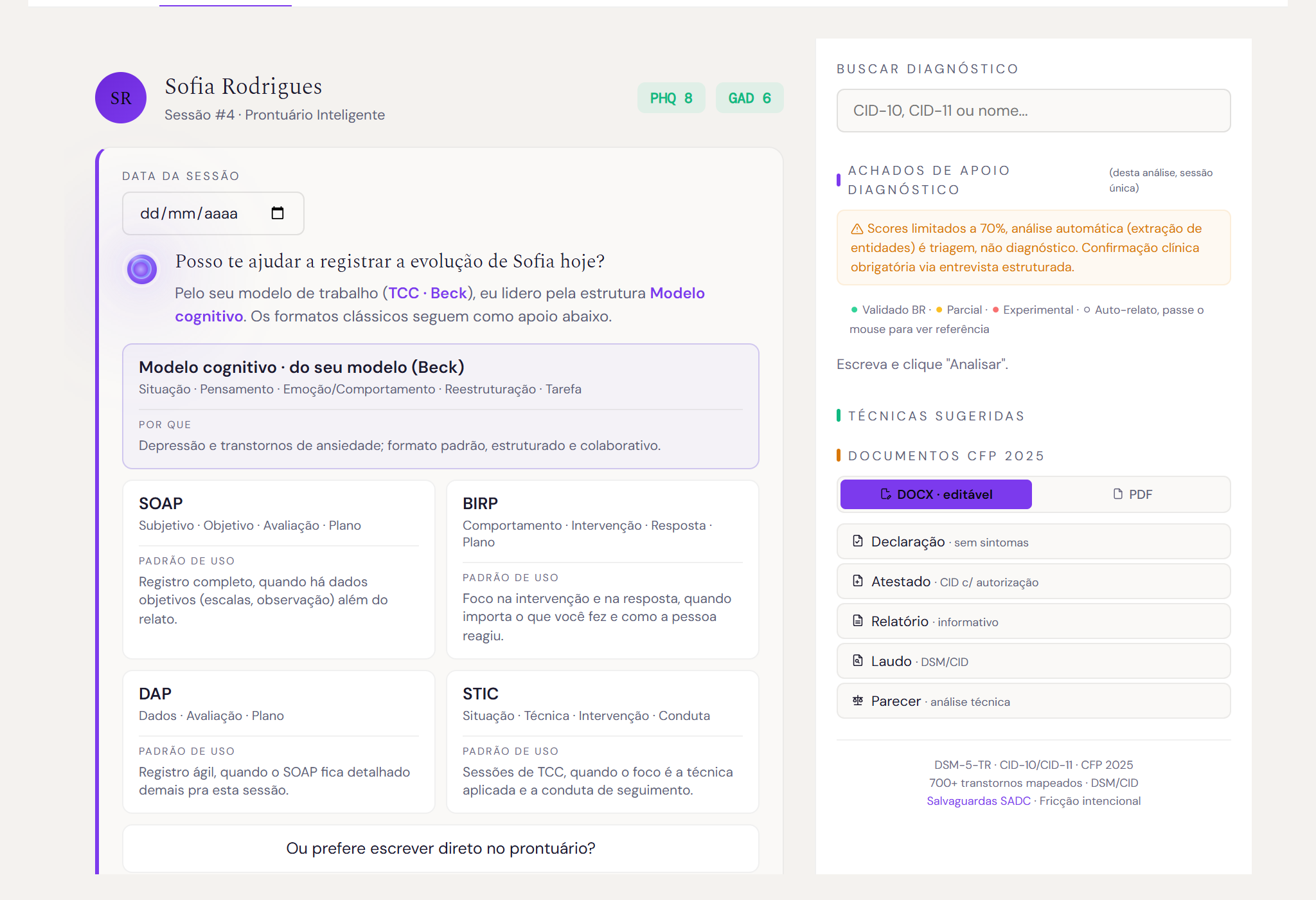Click the dd/mm/aaaa session date field
Viewport: 1316px width, 900px height.
213,213
